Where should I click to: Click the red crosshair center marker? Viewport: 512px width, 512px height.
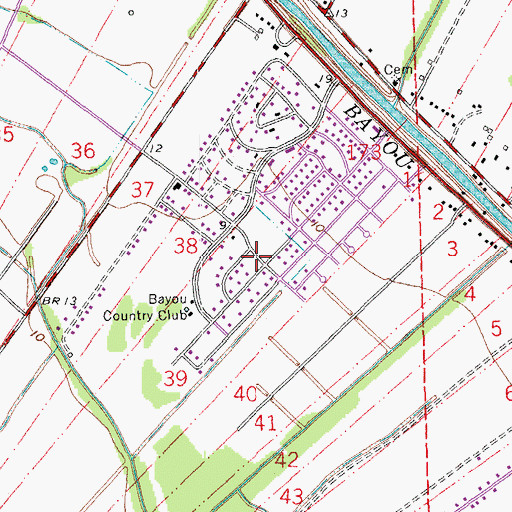pyautogui.click(x=256, y=256)
